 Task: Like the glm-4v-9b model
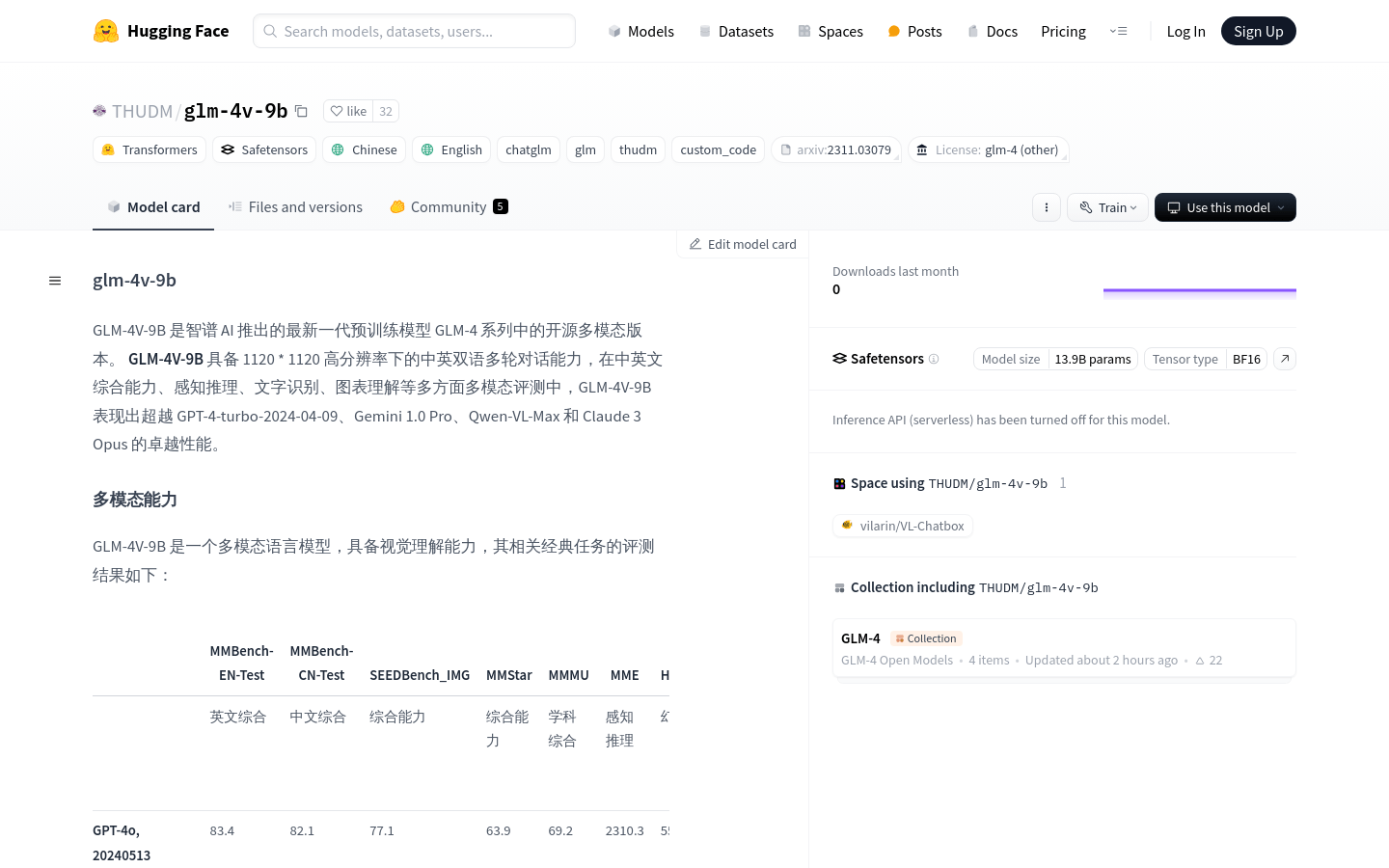[x=348, y=111]
